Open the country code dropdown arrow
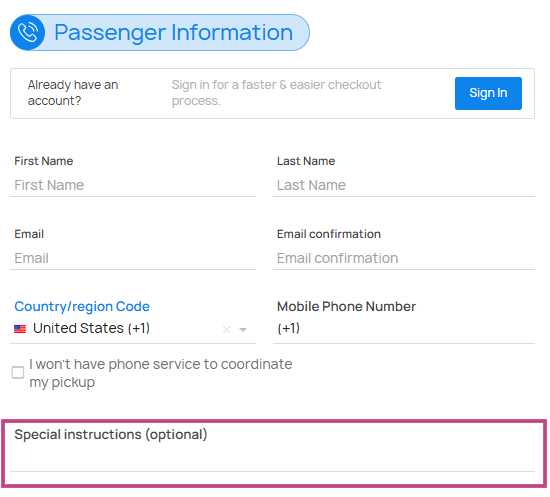The image size is (550, 497). pos(243,330)
